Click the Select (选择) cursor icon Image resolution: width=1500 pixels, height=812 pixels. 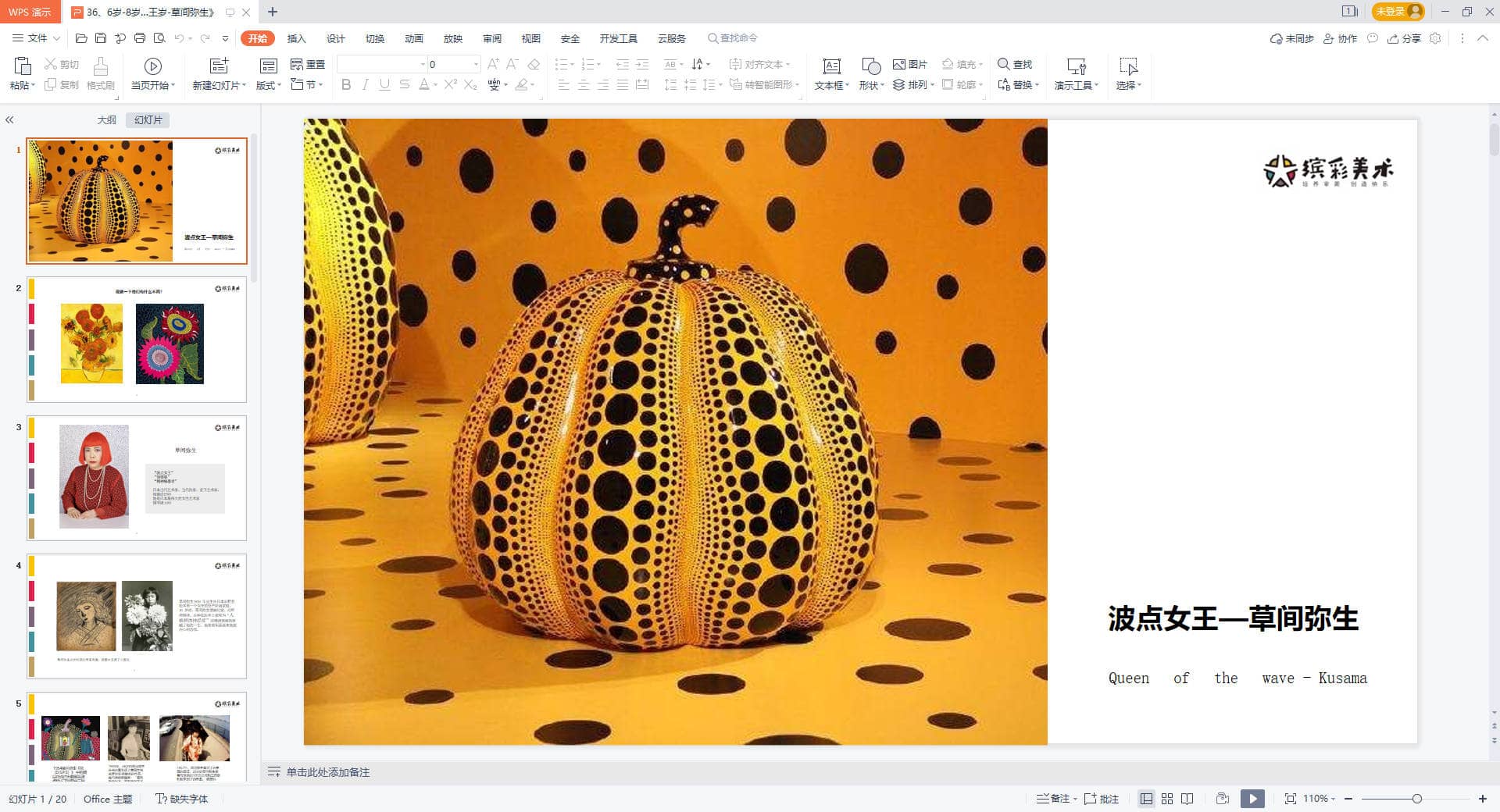1128,66
